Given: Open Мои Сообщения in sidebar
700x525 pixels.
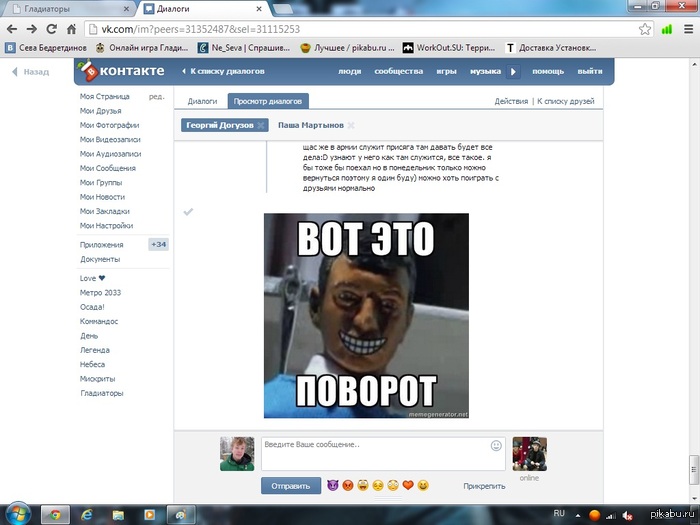Looking at the screenshot, I should (x=108, y=168).
